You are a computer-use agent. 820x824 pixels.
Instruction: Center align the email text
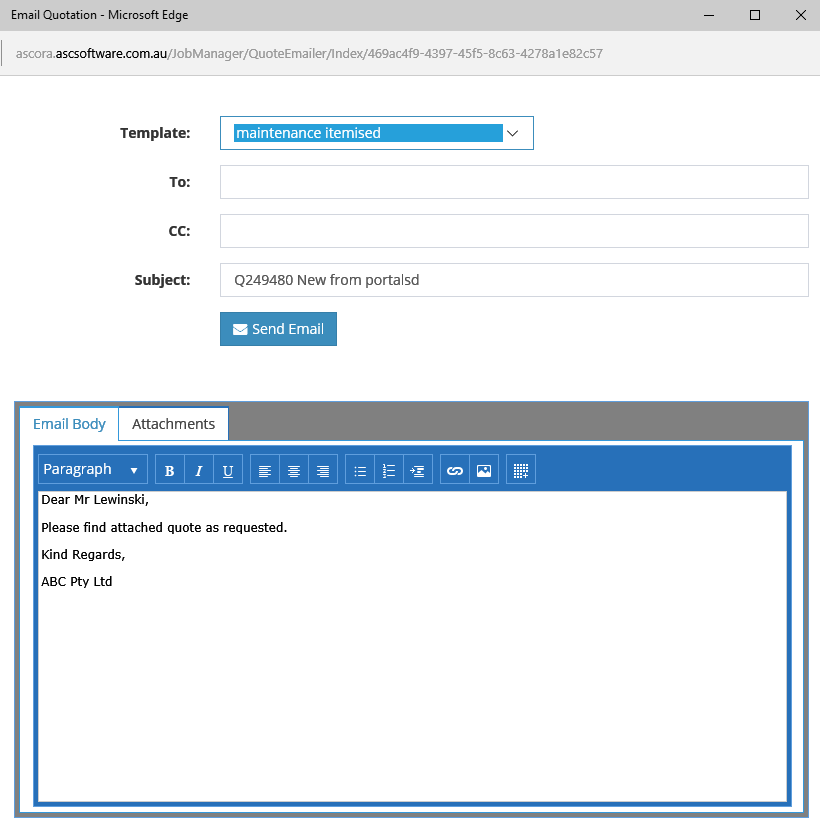294,470
